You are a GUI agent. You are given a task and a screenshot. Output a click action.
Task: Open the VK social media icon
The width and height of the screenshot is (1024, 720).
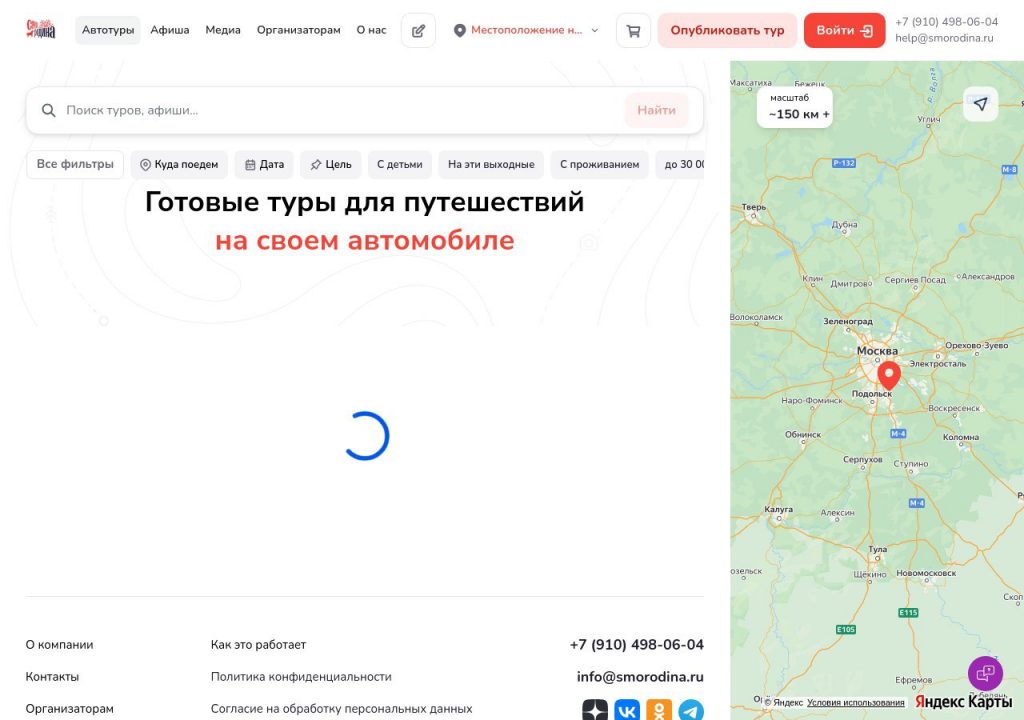(x=627, y=710)
